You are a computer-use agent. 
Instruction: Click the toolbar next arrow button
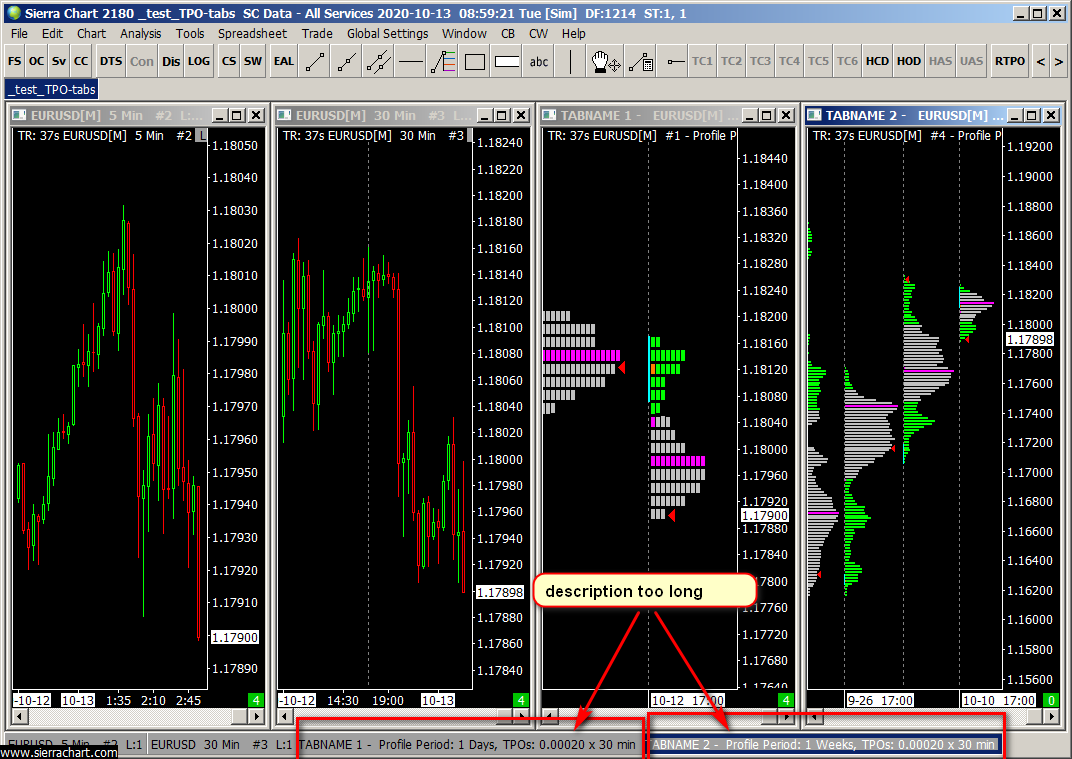click(1058, 61)
